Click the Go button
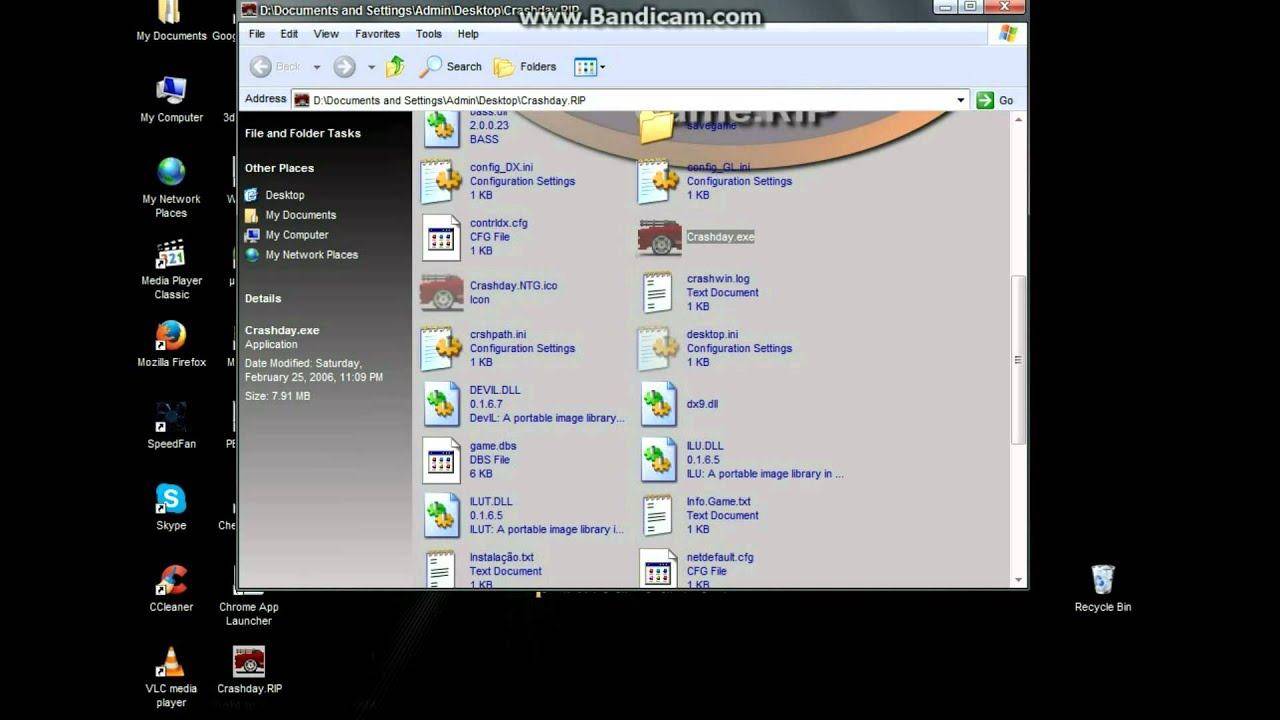The height and width of the screenshot is (720, 1280). tap(995, 100)
